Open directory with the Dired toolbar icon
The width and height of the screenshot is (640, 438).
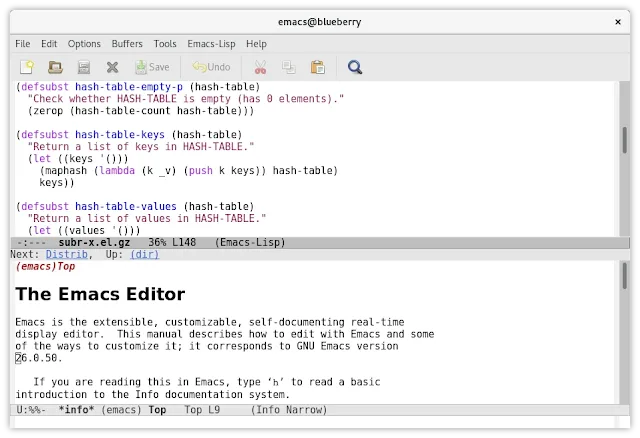coord(84,67)
